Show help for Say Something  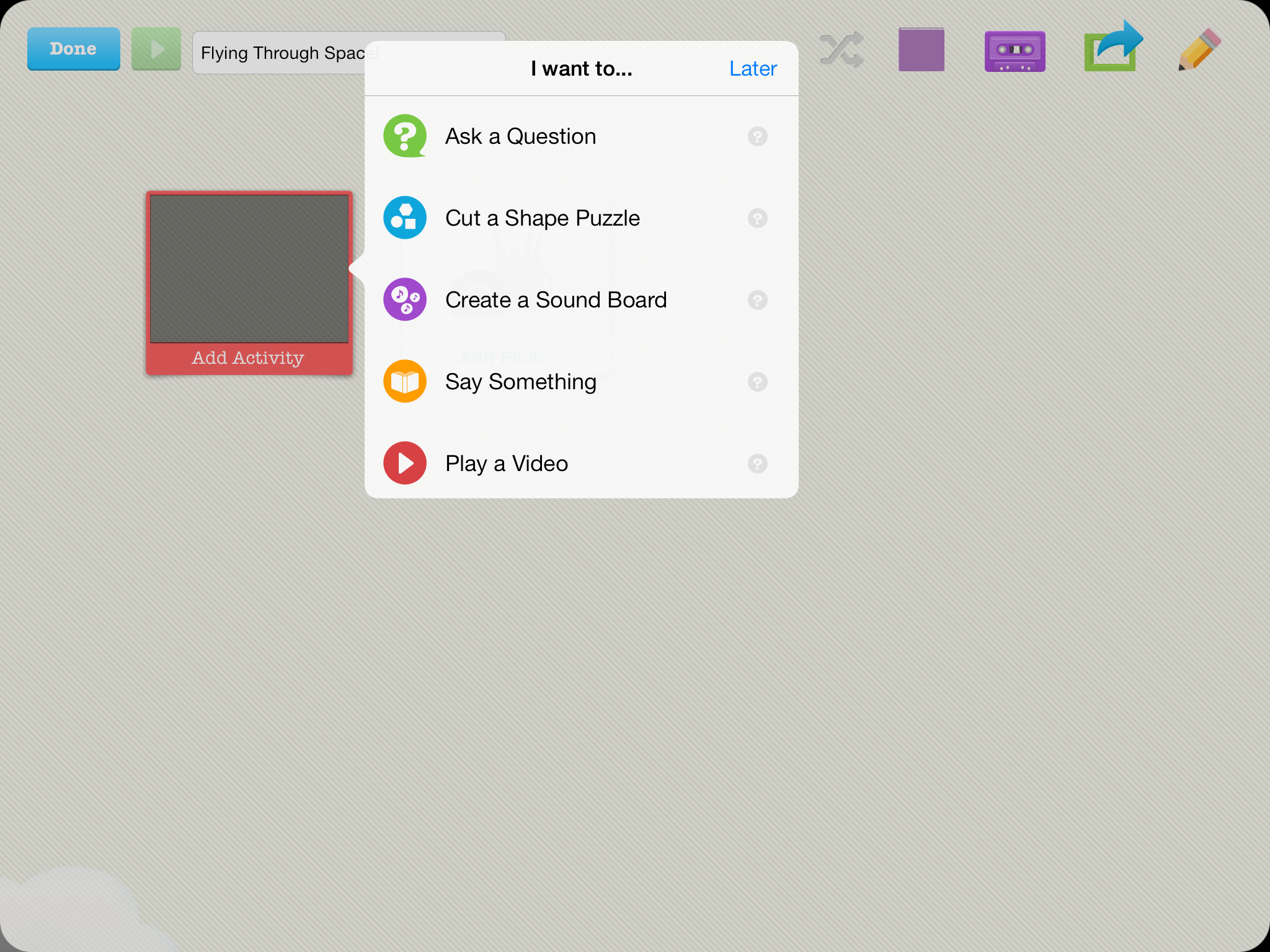coord(757,381)
